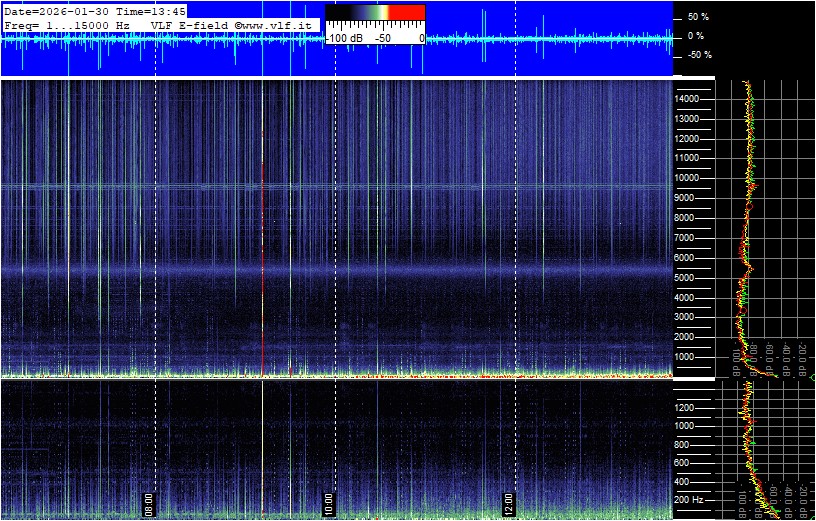
Task: Click the 1200 label on lower frequency axis
Action: pyautogui.click(x=688, y=407)
